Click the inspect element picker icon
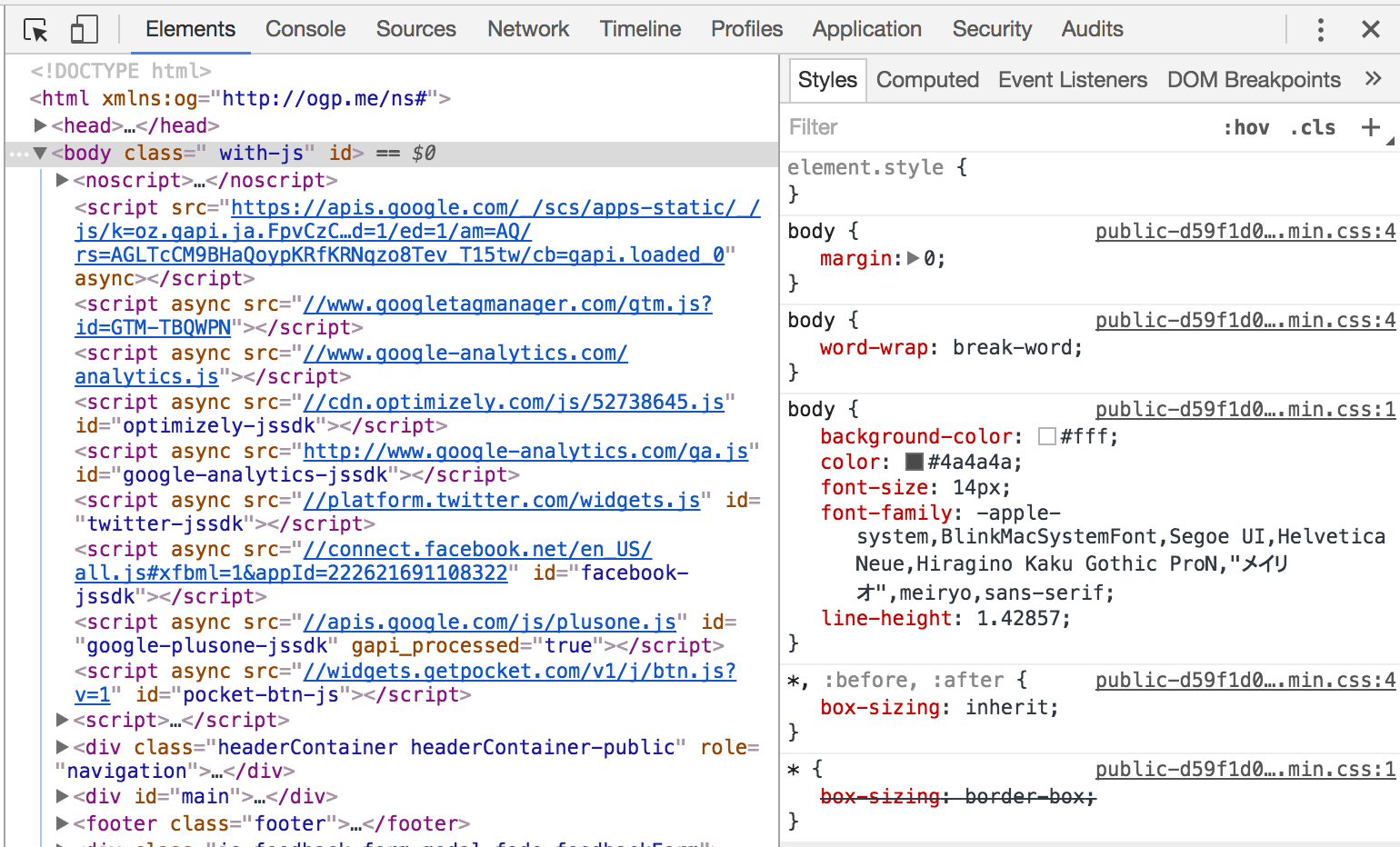The image size is (1400, 847). coord(35,28)
